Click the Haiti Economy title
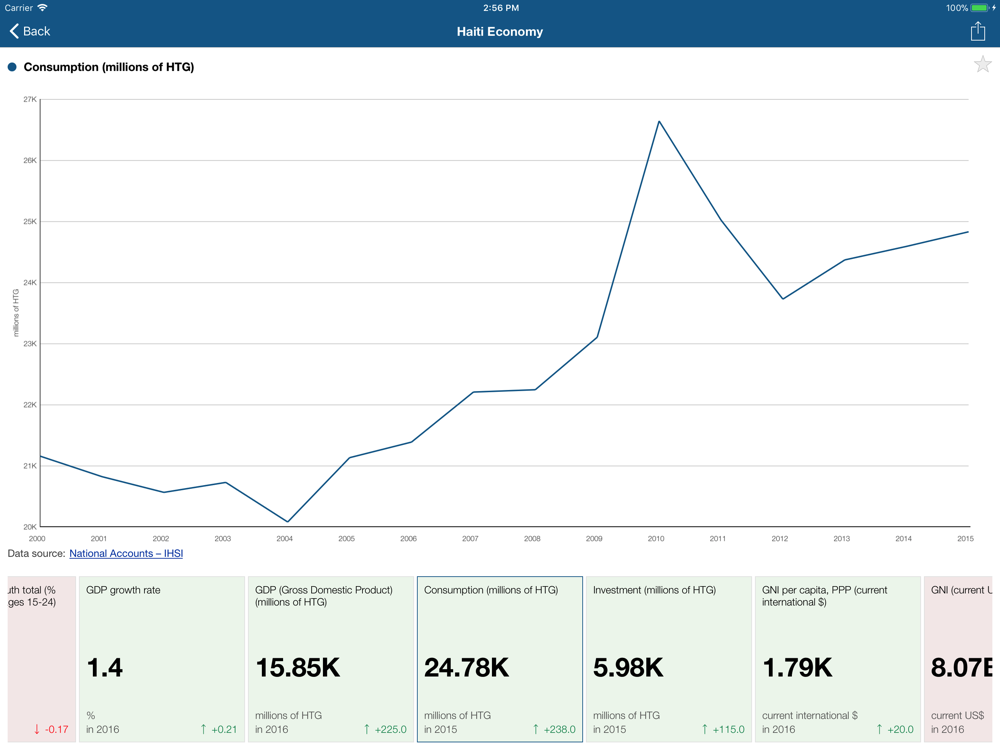The height and width of the screenshot is (750, 1000). click(x=499, y=31)
